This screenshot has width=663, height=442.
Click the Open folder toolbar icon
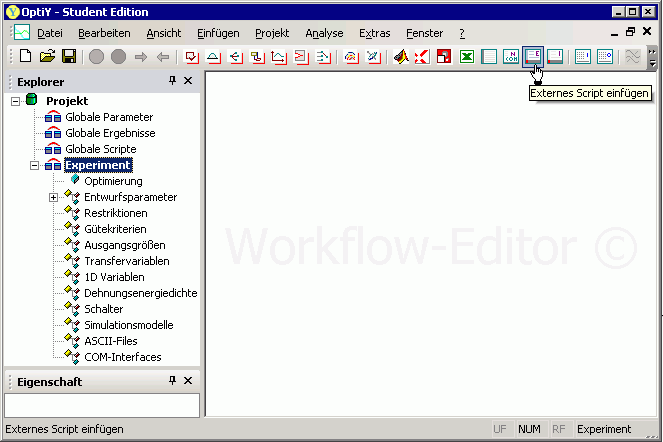tap(47, 57)
